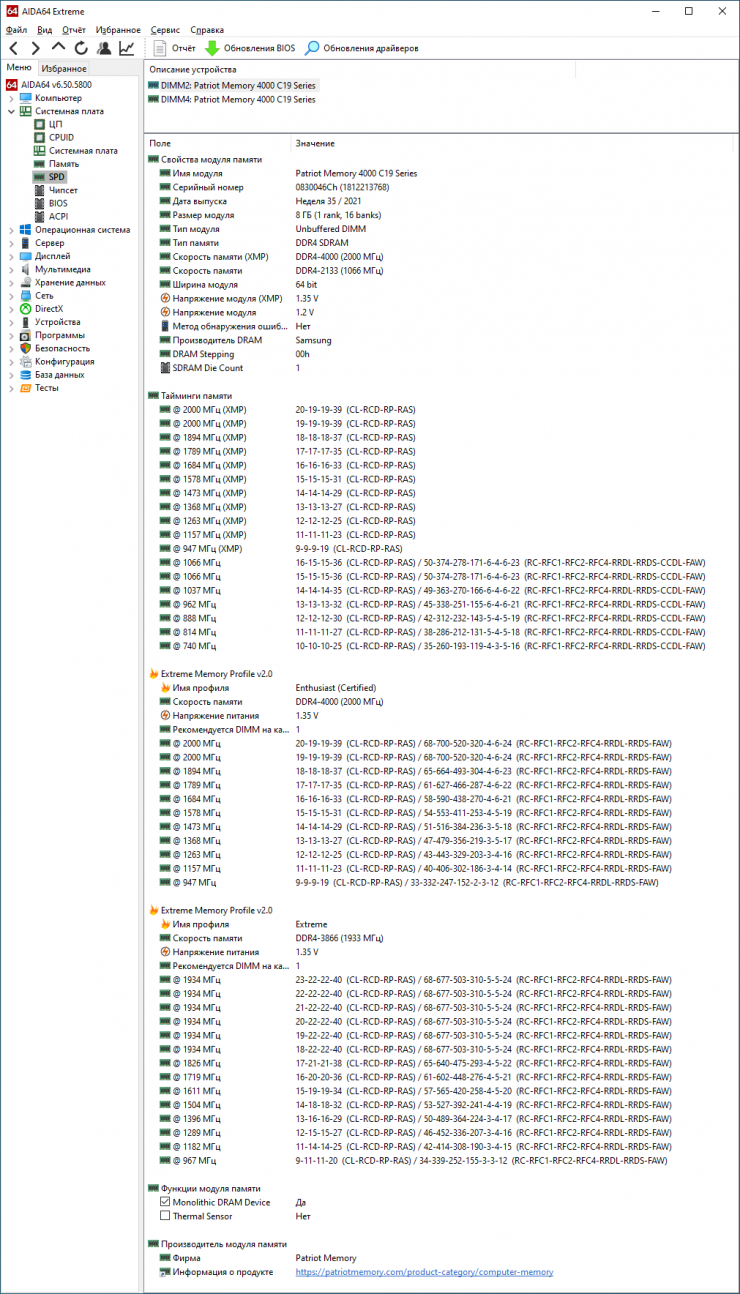
Task: Click the Фирма Patriot Memory row
Action: (441, 1258)
